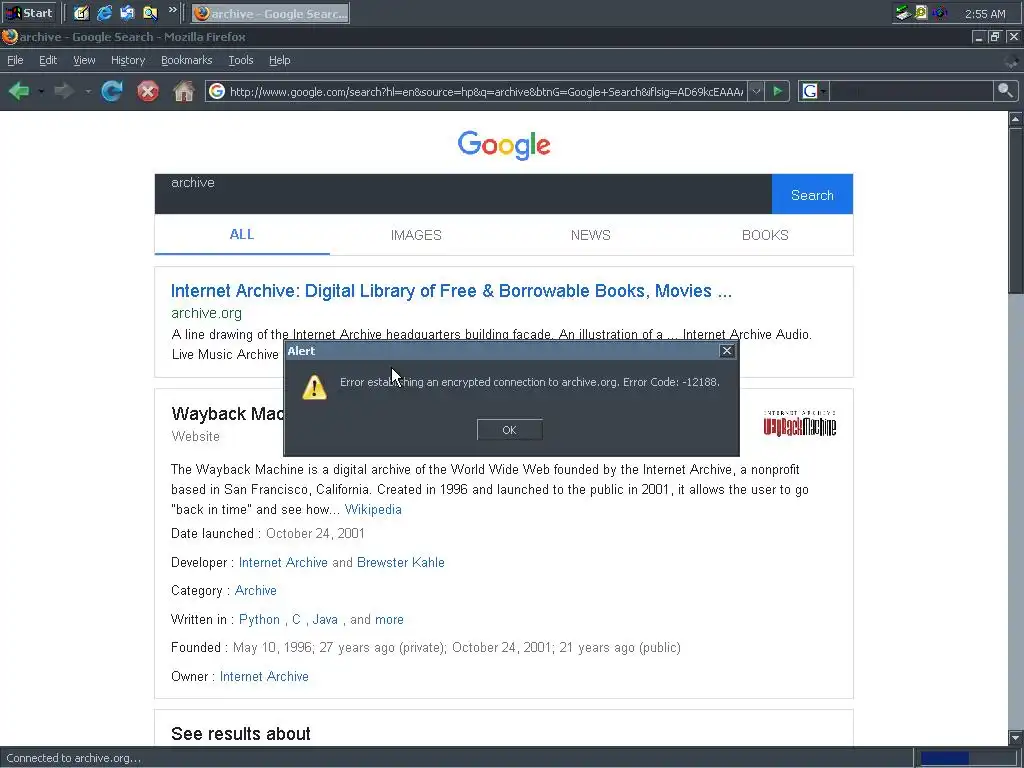The width and height of the screenshot is (1024, 768).
Task: Launch Internet Explorer from quick launch
Action: pyautogui.click(x=104, y=12)
